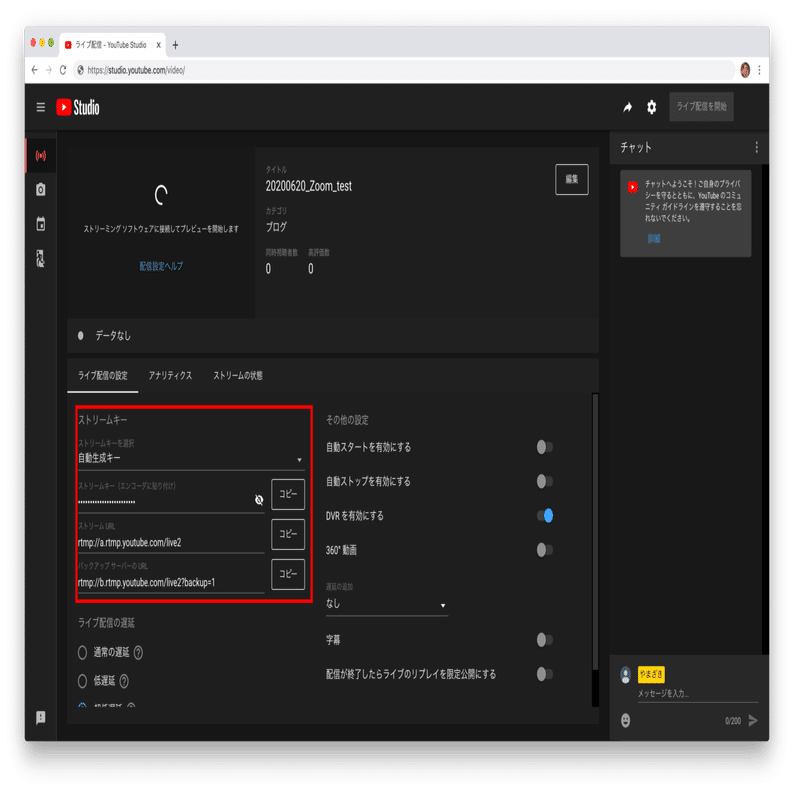The image size is (794, 794).
Task: Open chat options three-dot menu
Action: coord(757,147)
